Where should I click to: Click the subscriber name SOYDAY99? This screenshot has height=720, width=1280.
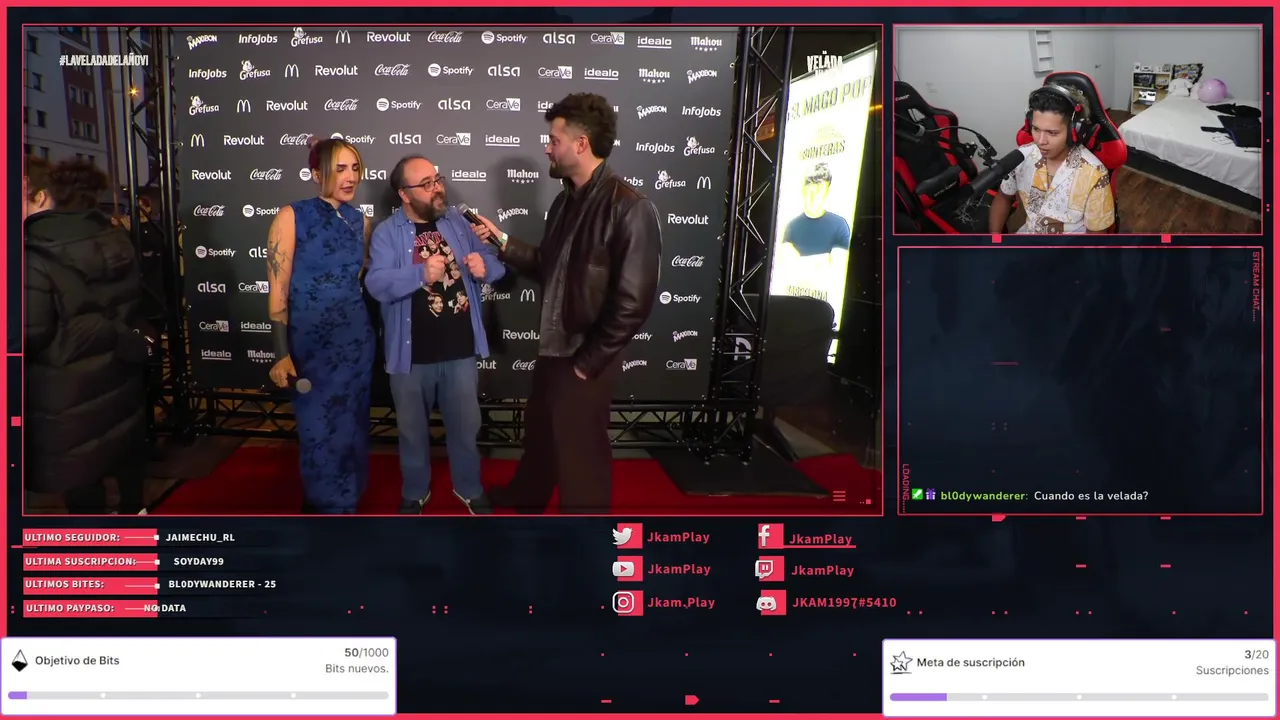[x=198, y=561]
